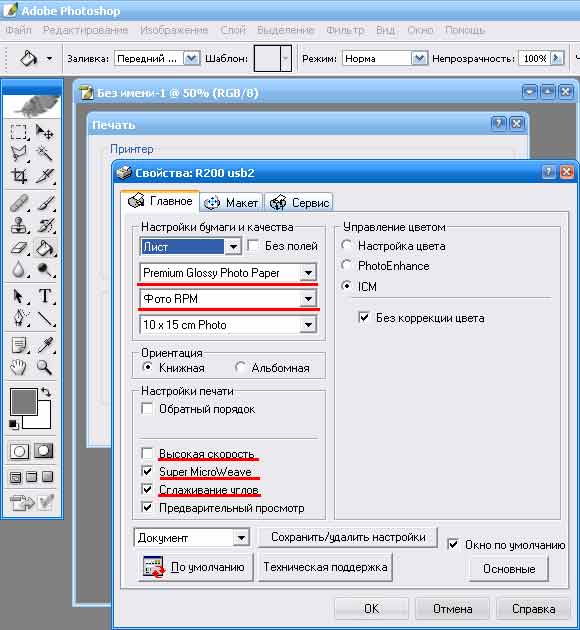Uncheck Super MicroWeave option
This screenshot has width=580, height=630.
(x=147, y=471)
